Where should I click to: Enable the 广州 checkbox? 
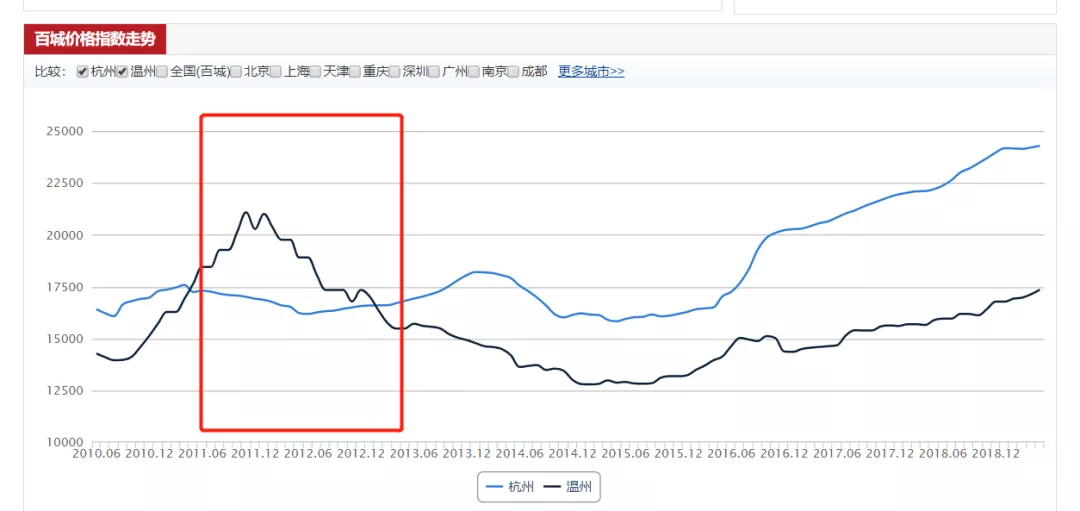coord(435,72)
